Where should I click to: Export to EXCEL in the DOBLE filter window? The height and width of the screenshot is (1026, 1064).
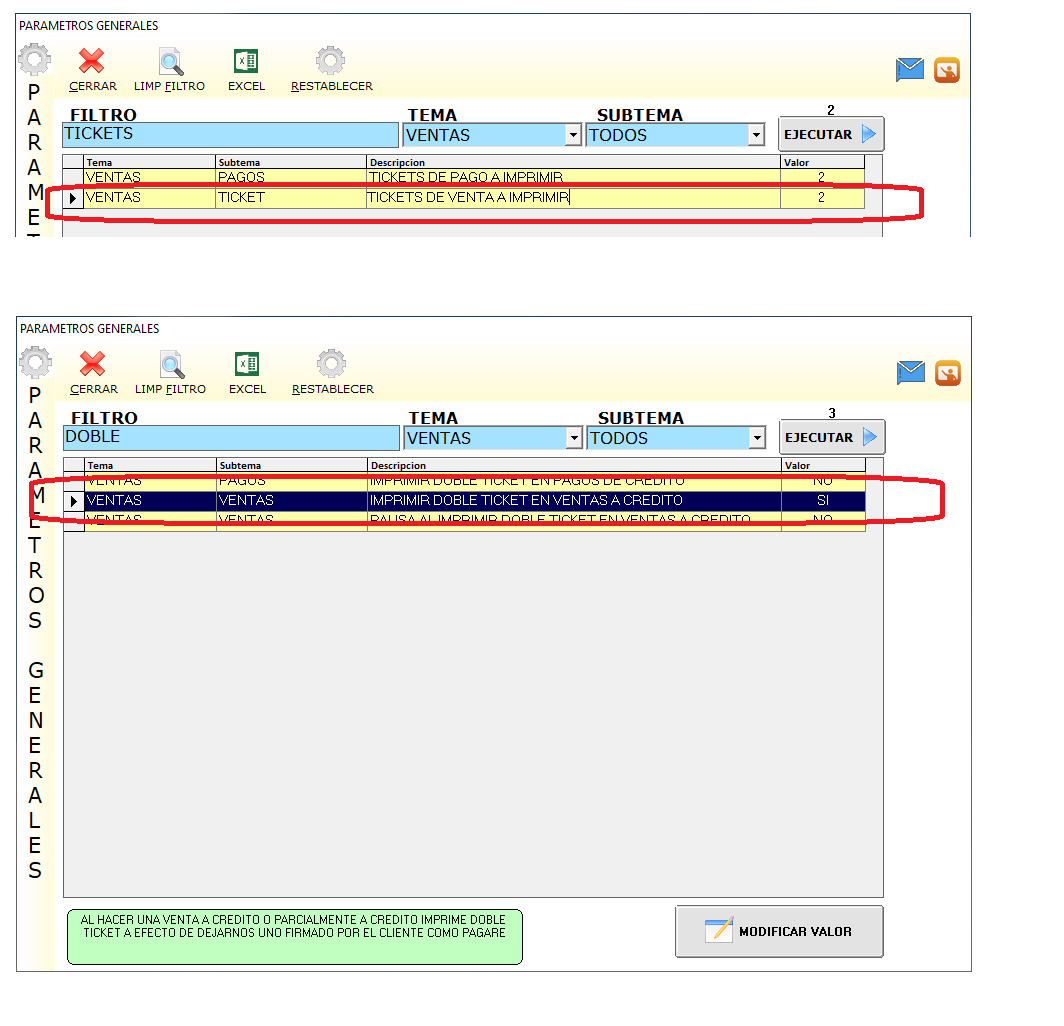tap(247, 366)
